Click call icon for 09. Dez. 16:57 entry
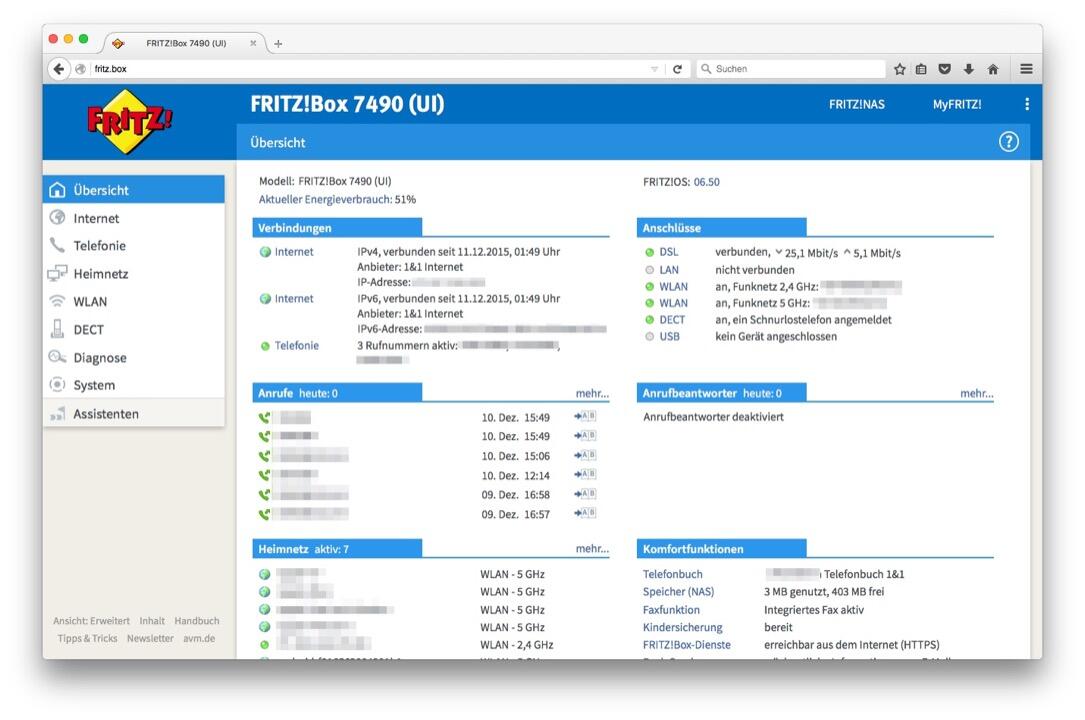This screenshot has height=720, width=1085. click(264, 514)
